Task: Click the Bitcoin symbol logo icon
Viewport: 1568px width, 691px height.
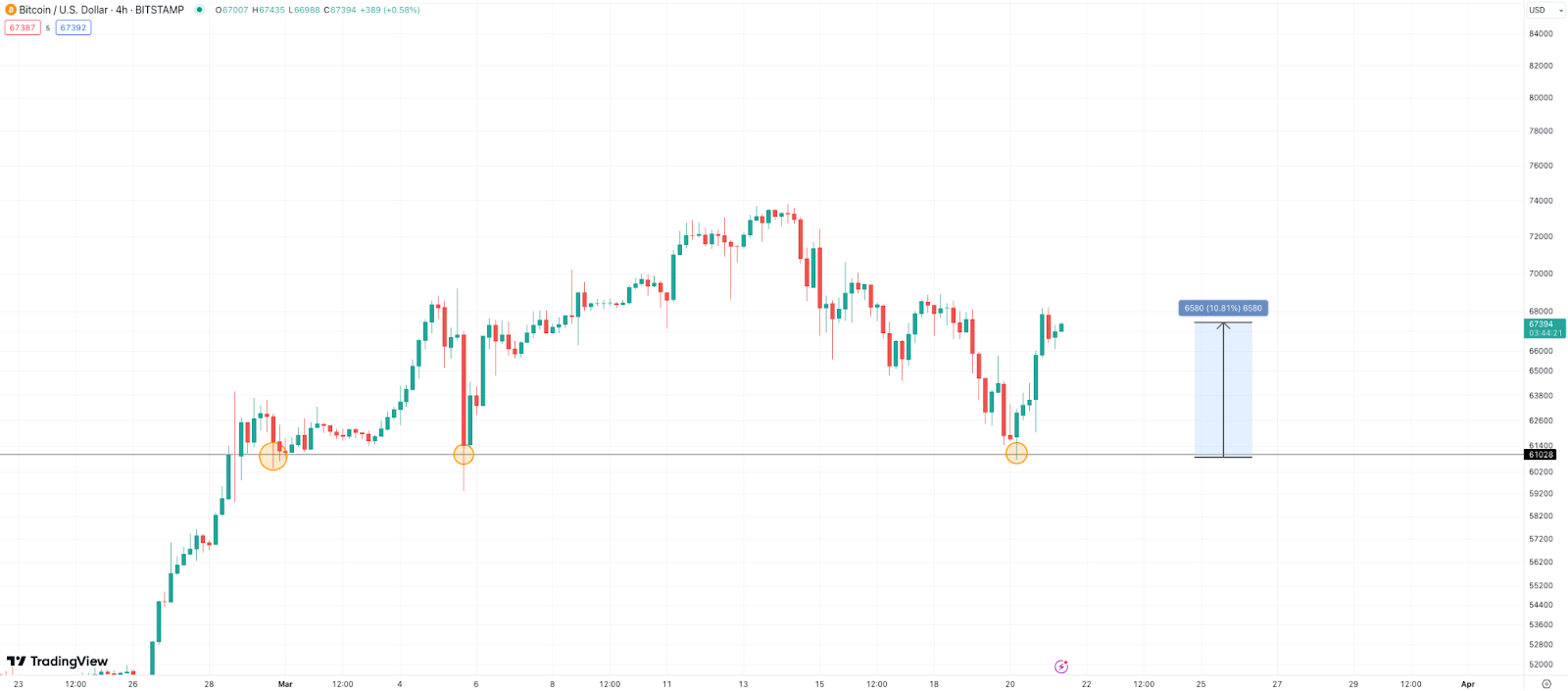Action: pyautogui.click(x=11, y=10)
